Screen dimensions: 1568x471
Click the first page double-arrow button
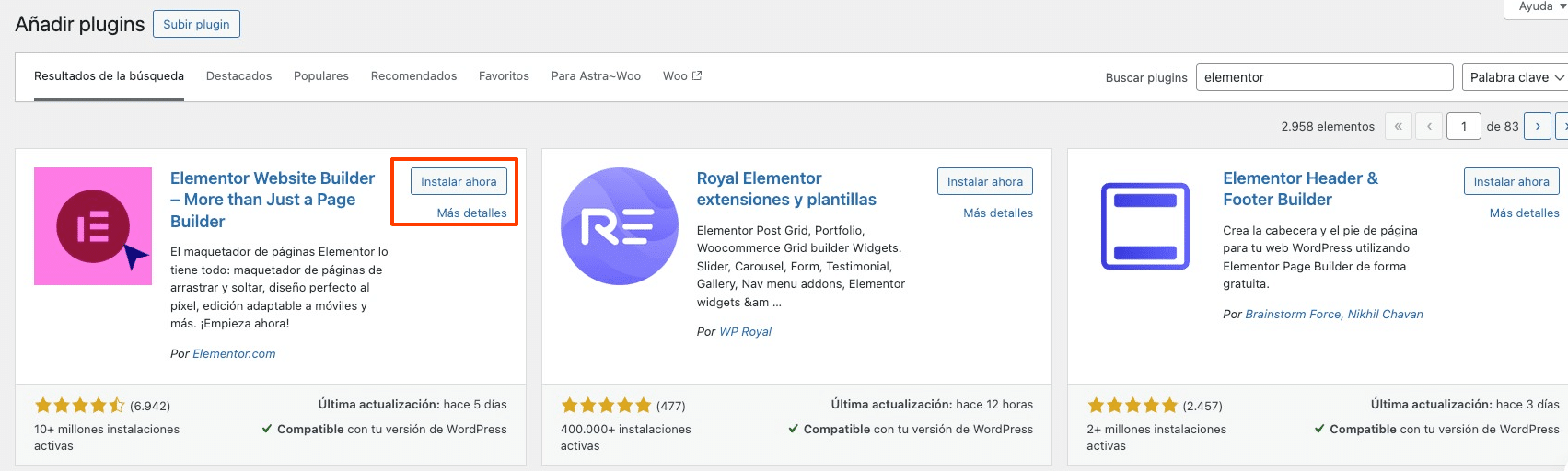(x=1398, y=126)
